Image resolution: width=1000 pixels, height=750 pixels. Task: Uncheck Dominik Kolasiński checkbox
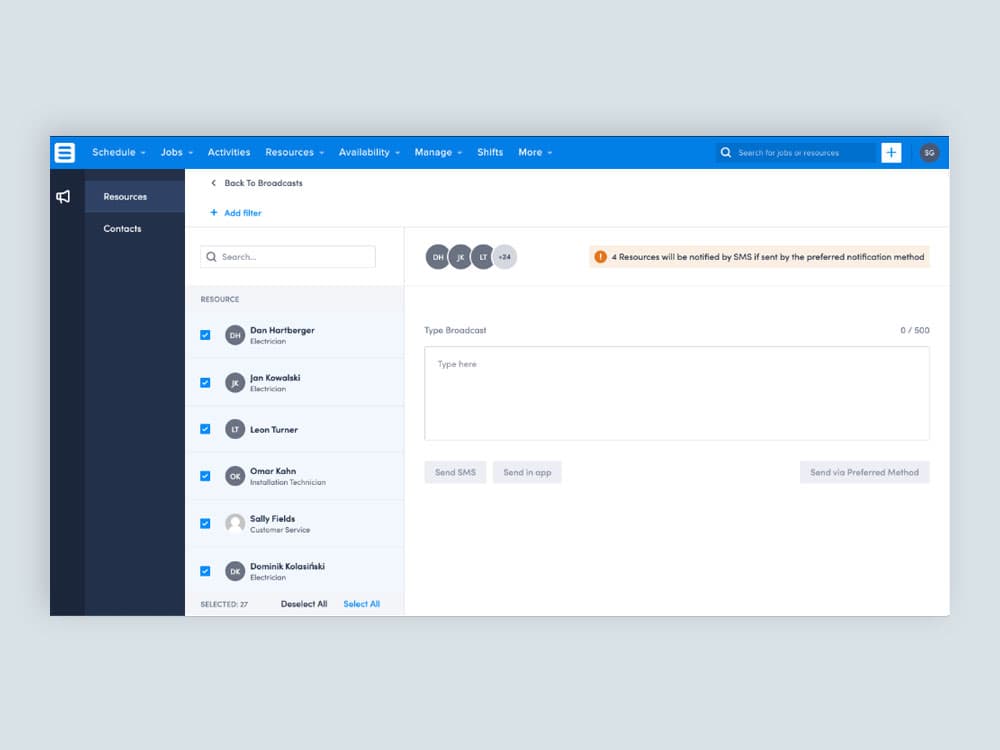coord(205,571)
